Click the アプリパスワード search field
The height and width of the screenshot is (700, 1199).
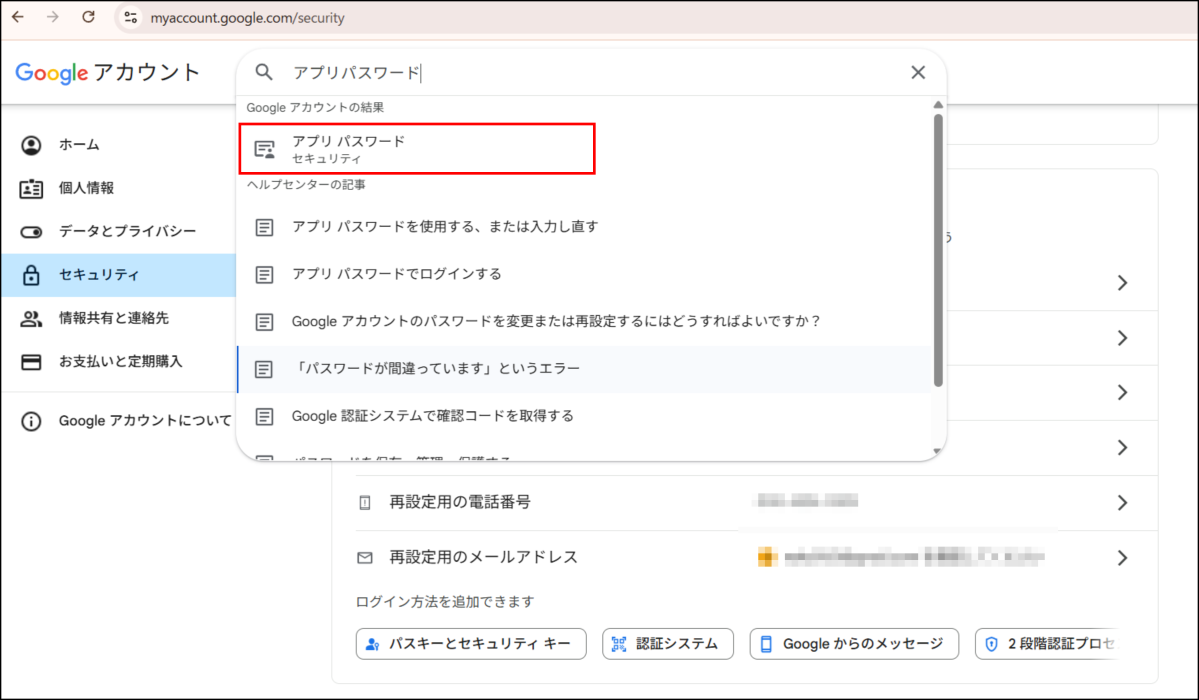coord(589,73)
